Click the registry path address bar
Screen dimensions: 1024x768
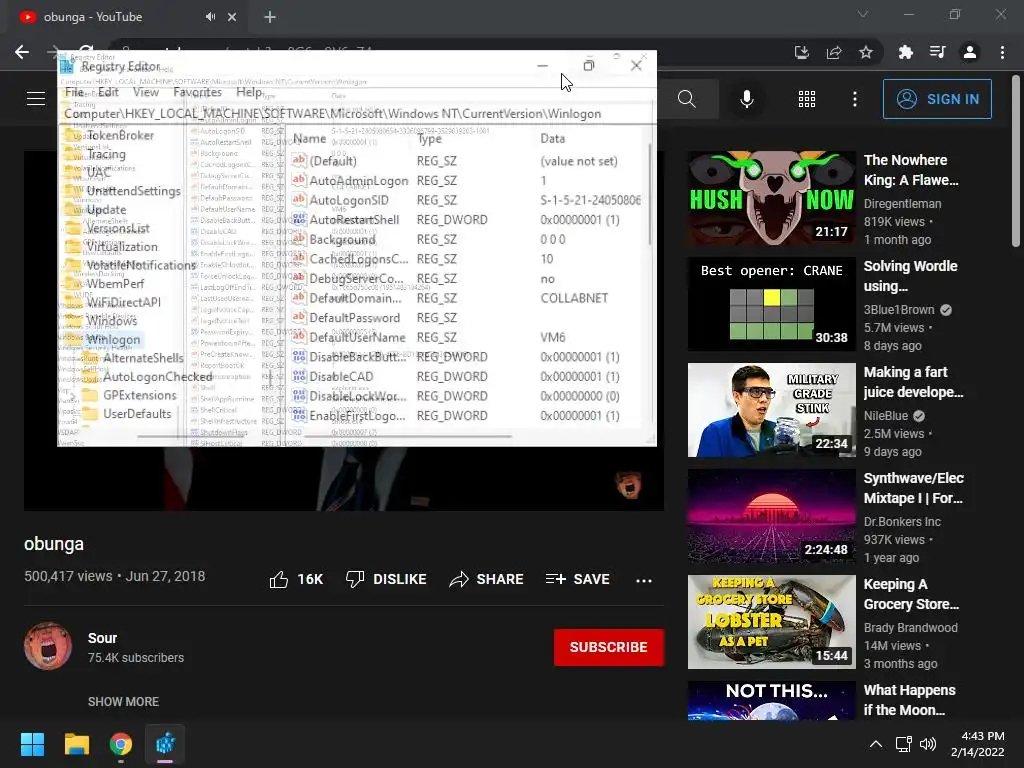coord(357,114)
